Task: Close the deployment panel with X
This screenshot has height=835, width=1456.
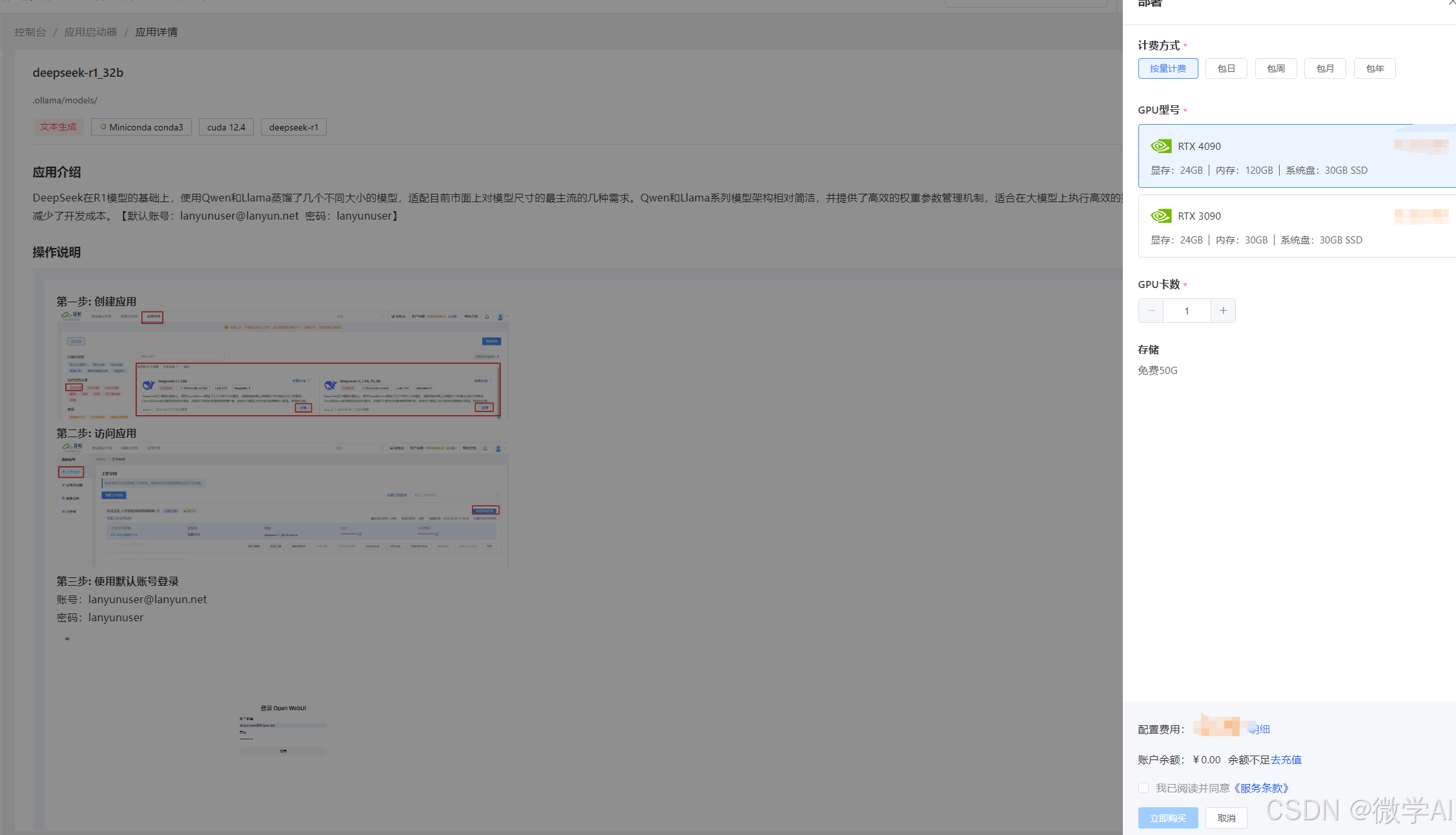Action: (x=1451, y=3)
